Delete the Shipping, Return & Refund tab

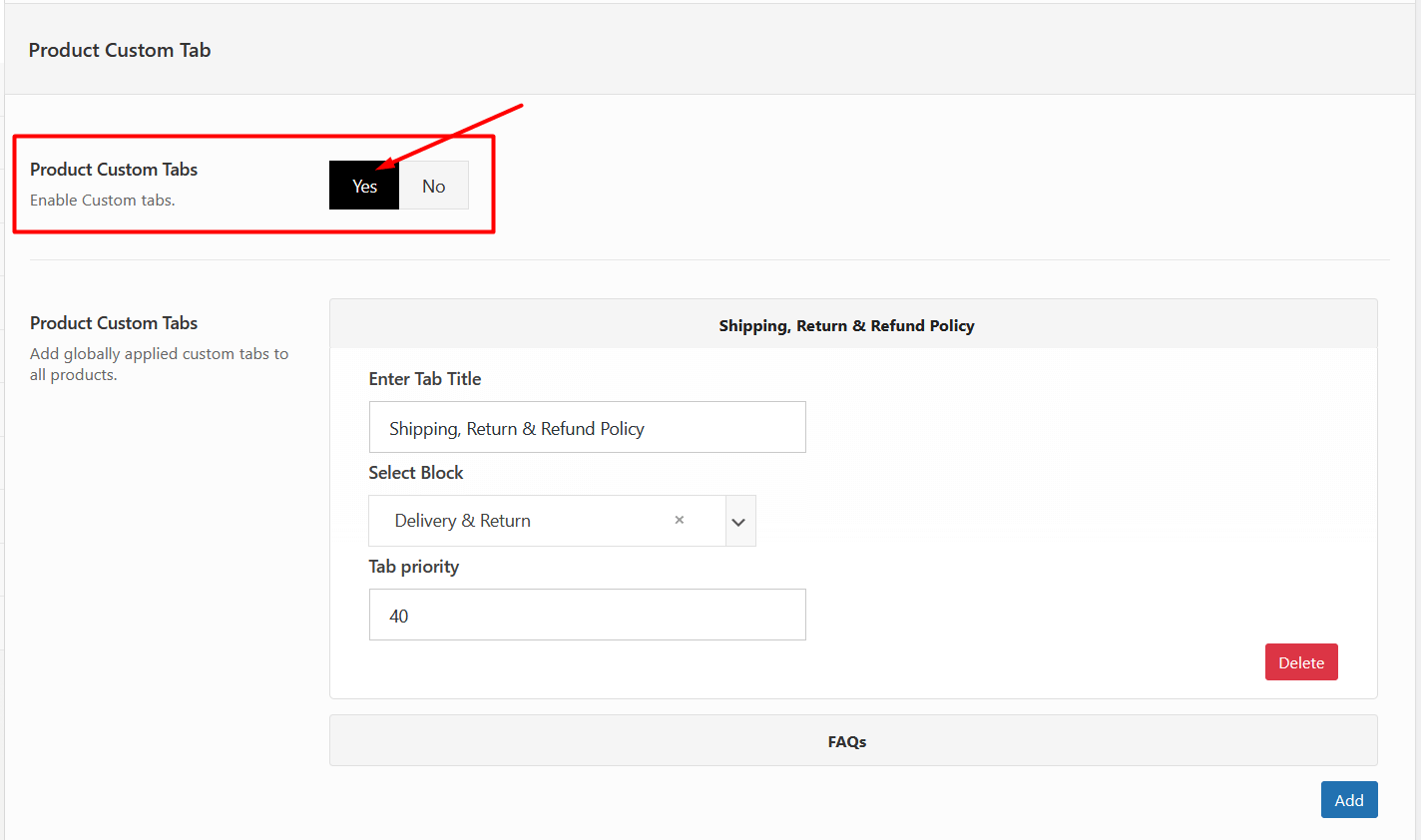1300,662
